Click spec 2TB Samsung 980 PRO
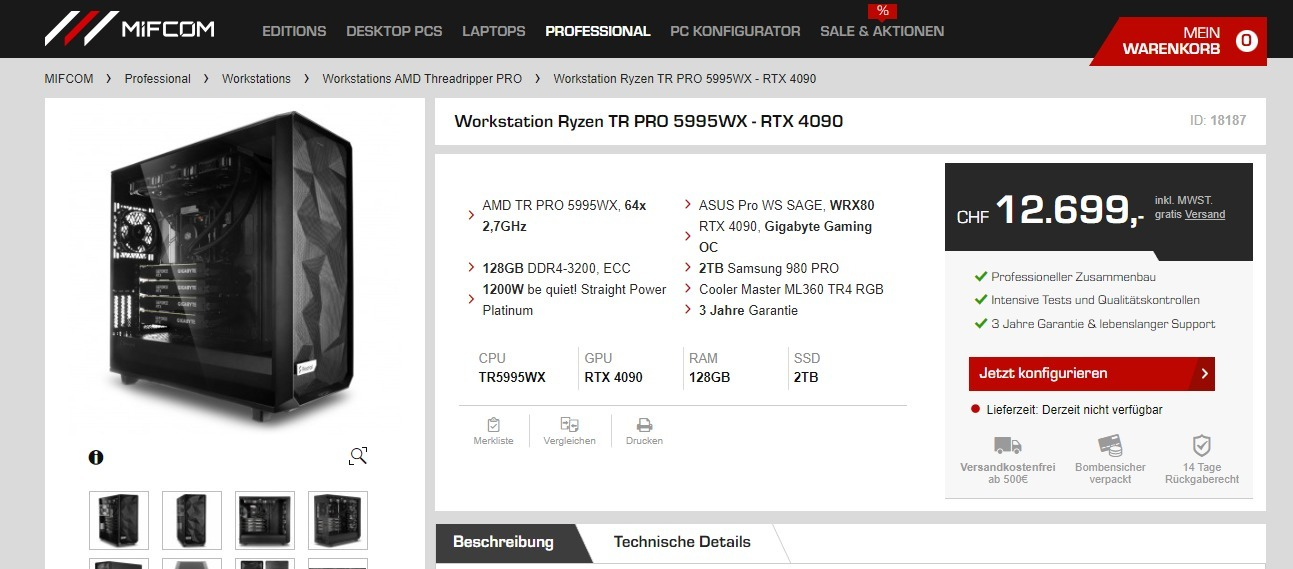Viewport: 1293px width, 569px height. coord(768,268)
